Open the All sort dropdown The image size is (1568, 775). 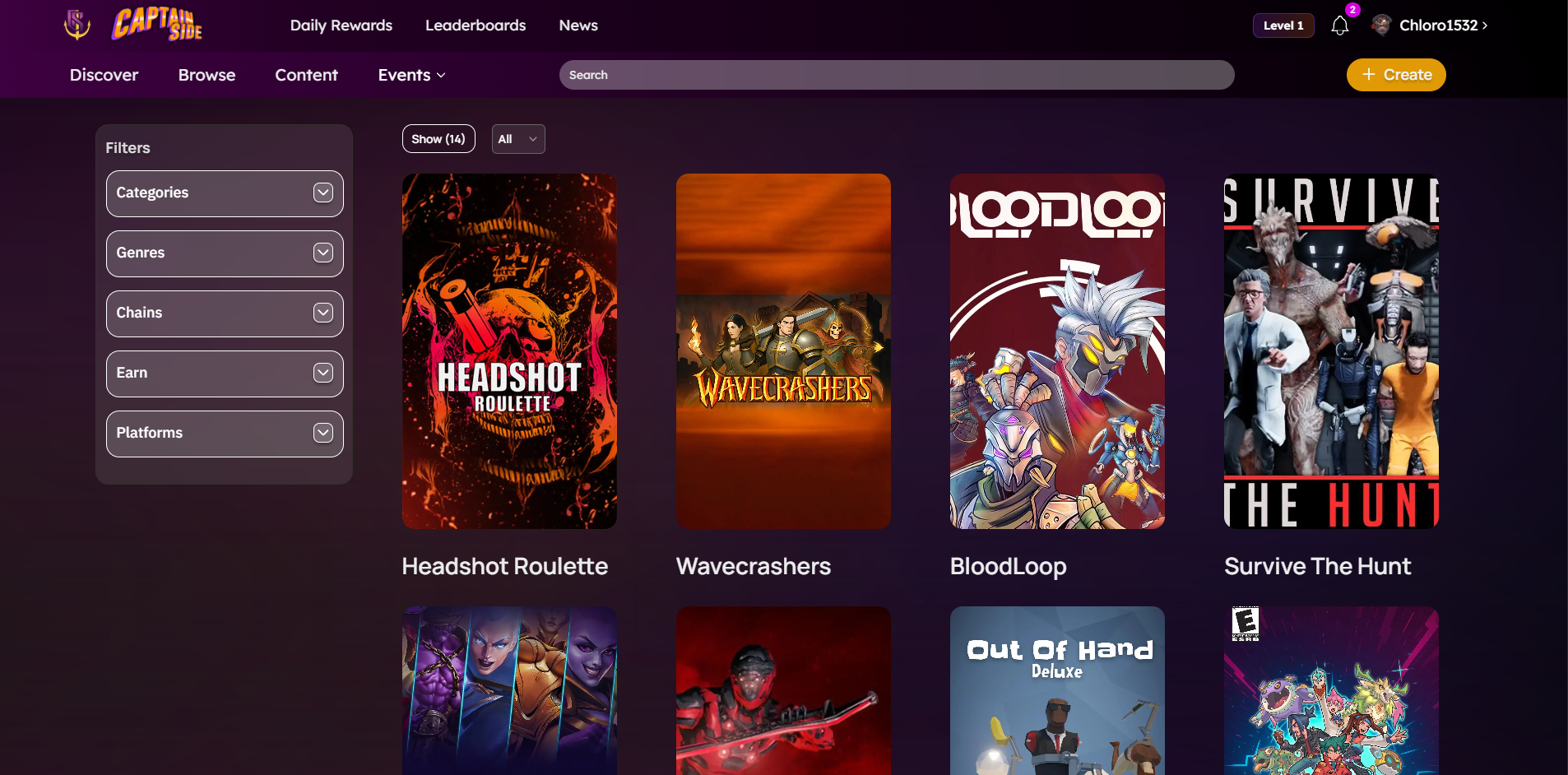click(518, 139)
